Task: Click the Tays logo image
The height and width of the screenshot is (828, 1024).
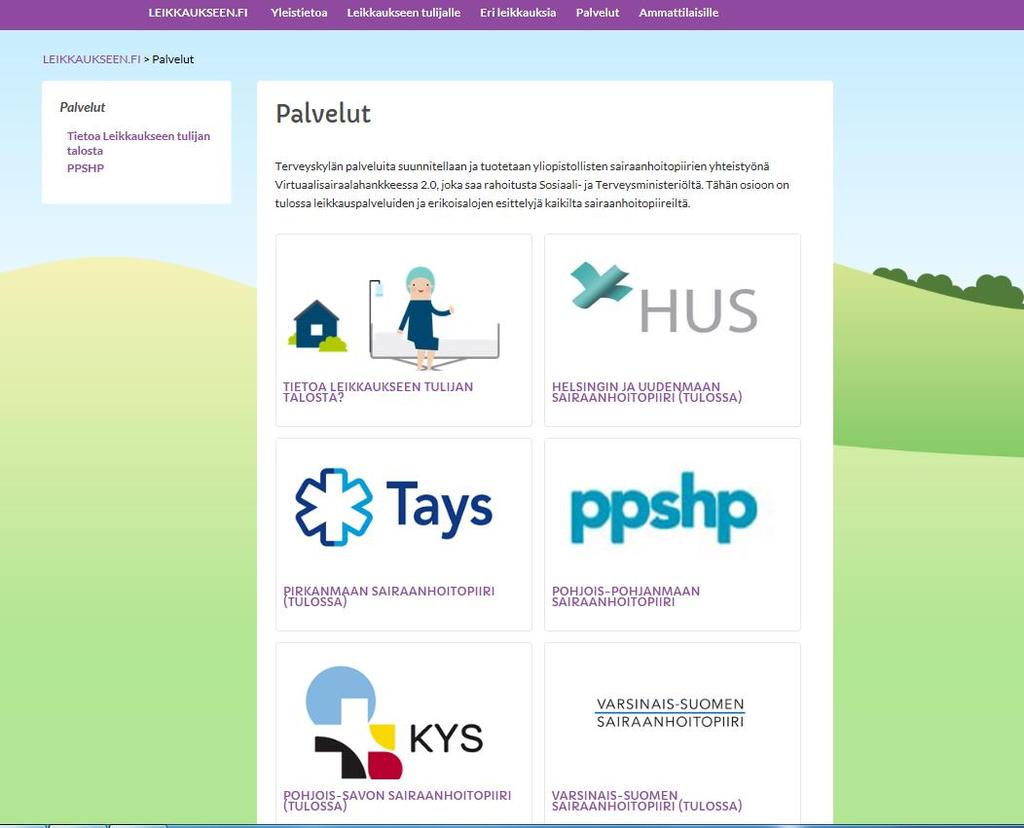Action: click(394, 507)
